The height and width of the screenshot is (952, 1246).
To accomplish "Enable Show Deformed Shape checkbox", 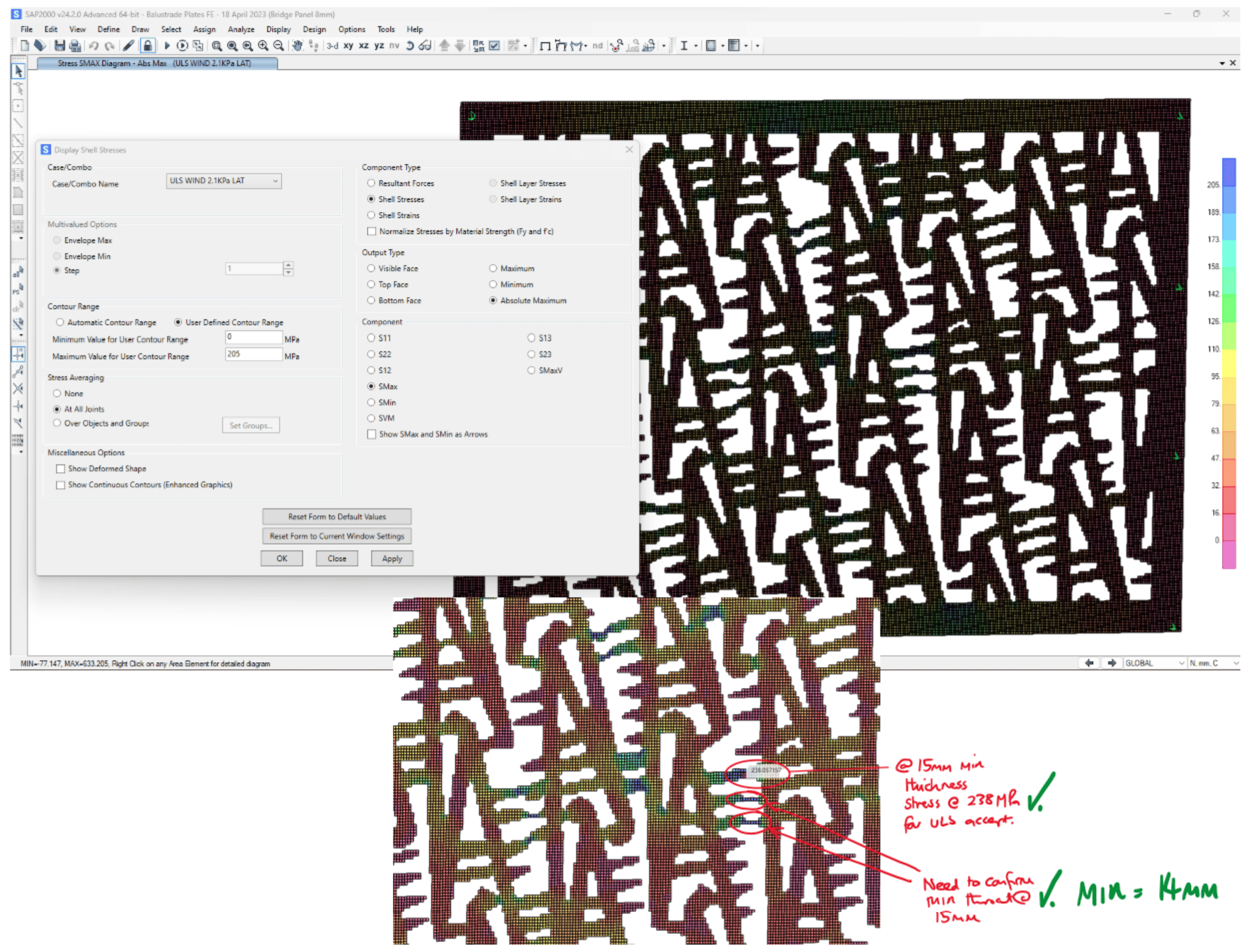I will pyautogui.click(x=60, y=469).
